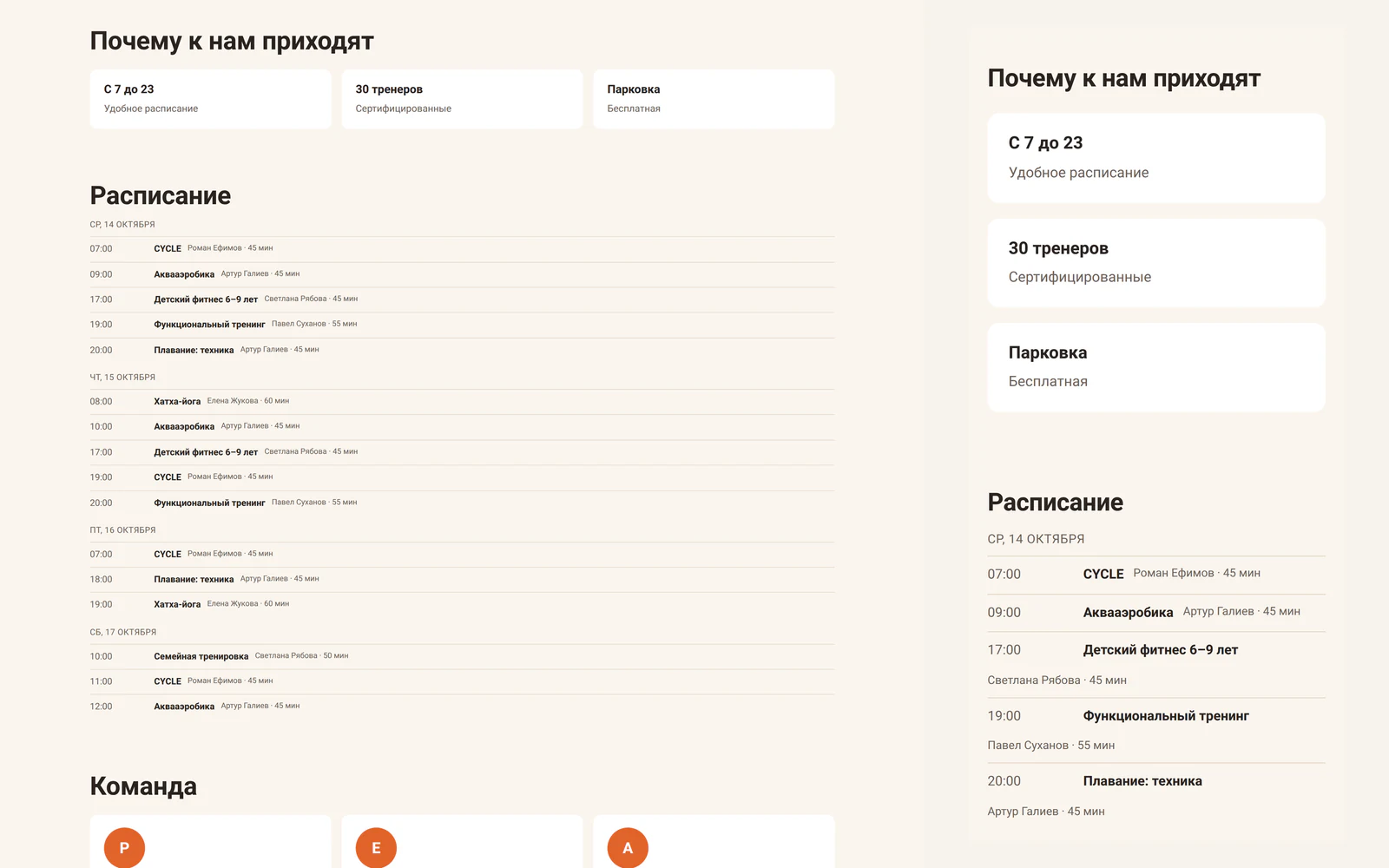
Task: Select the '30 тренеров' card in wide layout
Action: coord(462,99)
